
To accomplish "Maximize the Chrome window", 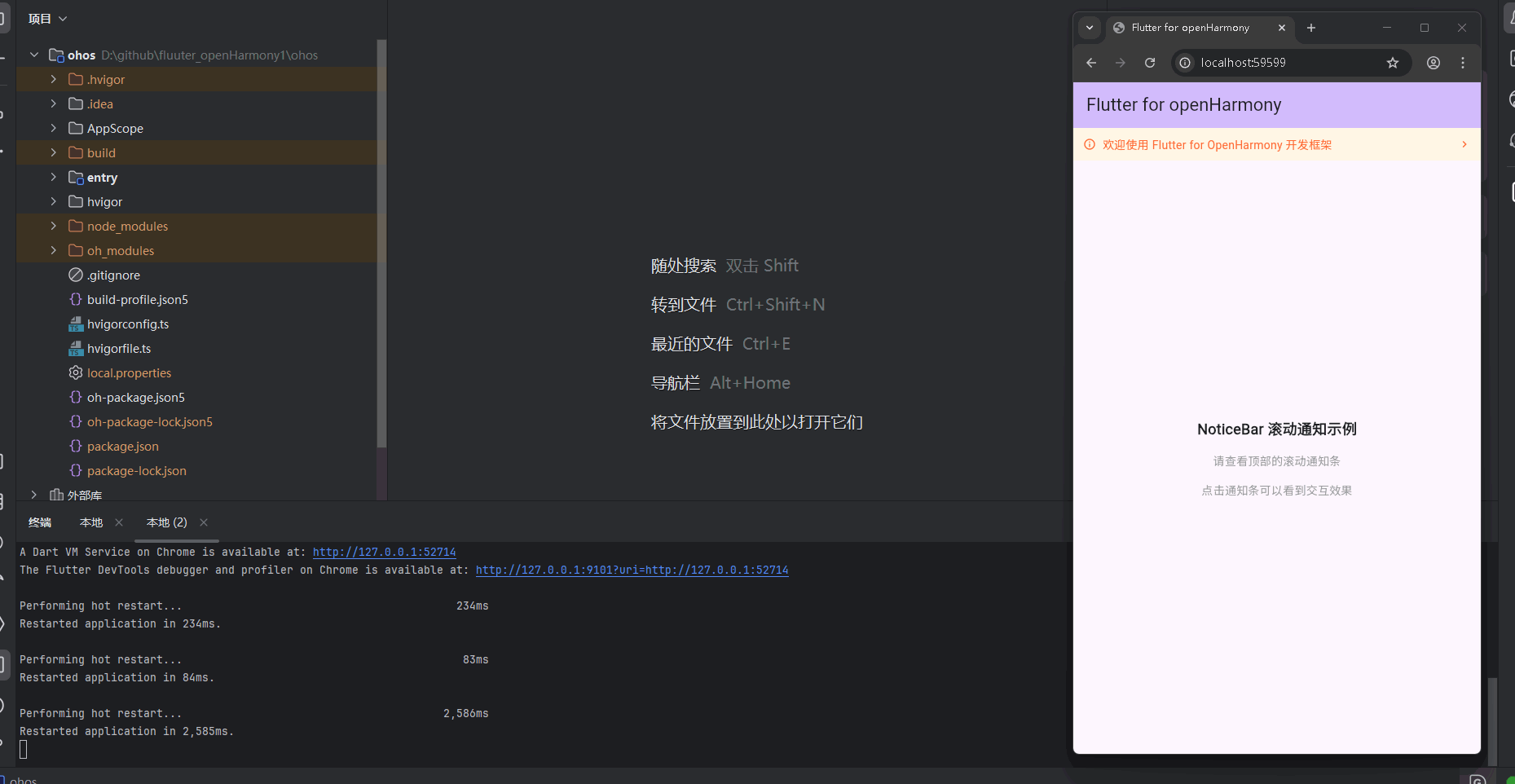I will point(1425,28).
